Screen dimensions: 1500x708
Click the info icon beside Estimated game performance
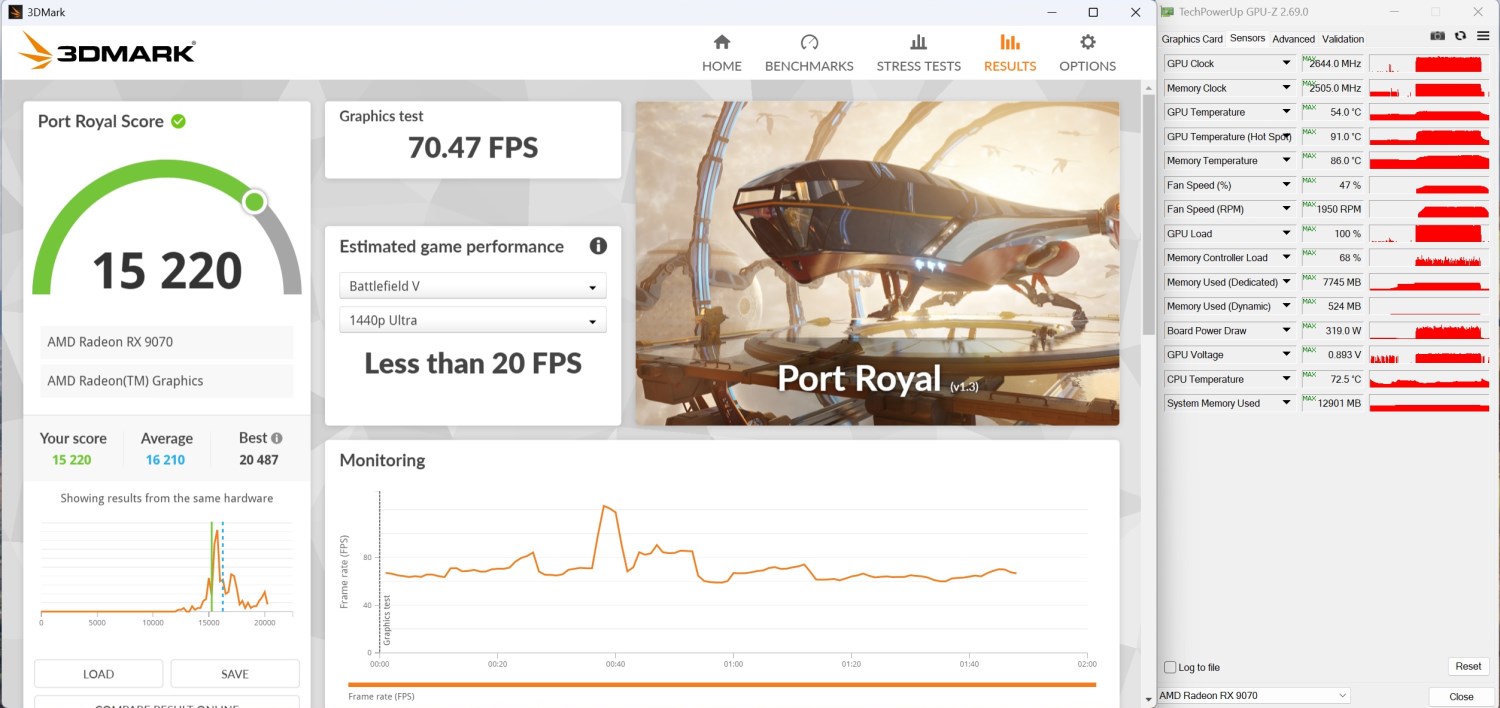pyautogui.click(x=598, y=246)
